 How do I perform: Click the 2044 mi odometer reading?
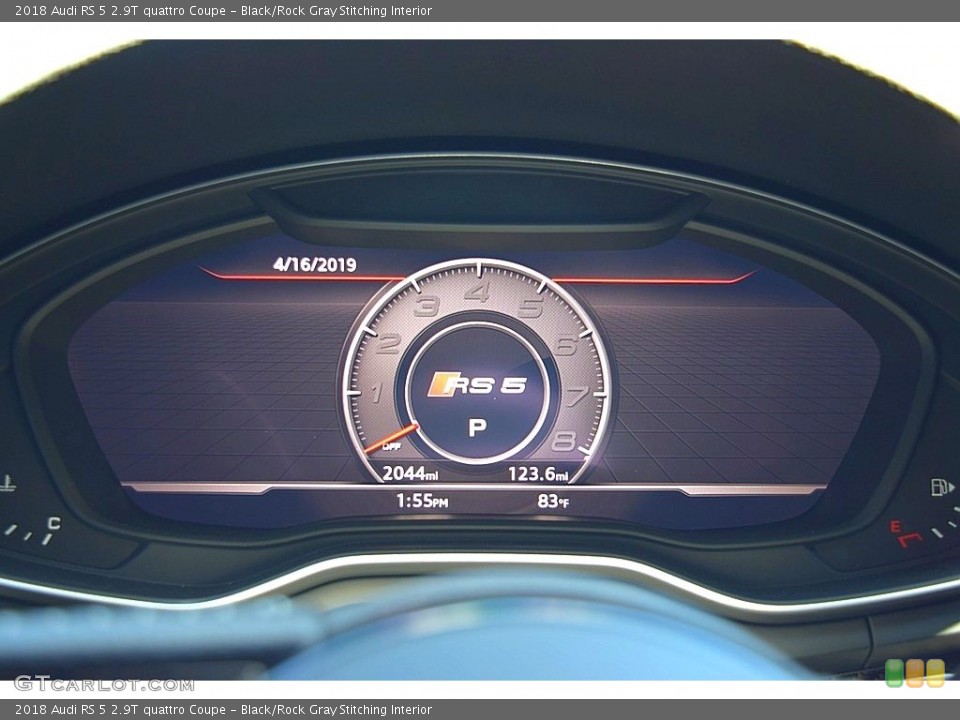[x=410, y=473]
